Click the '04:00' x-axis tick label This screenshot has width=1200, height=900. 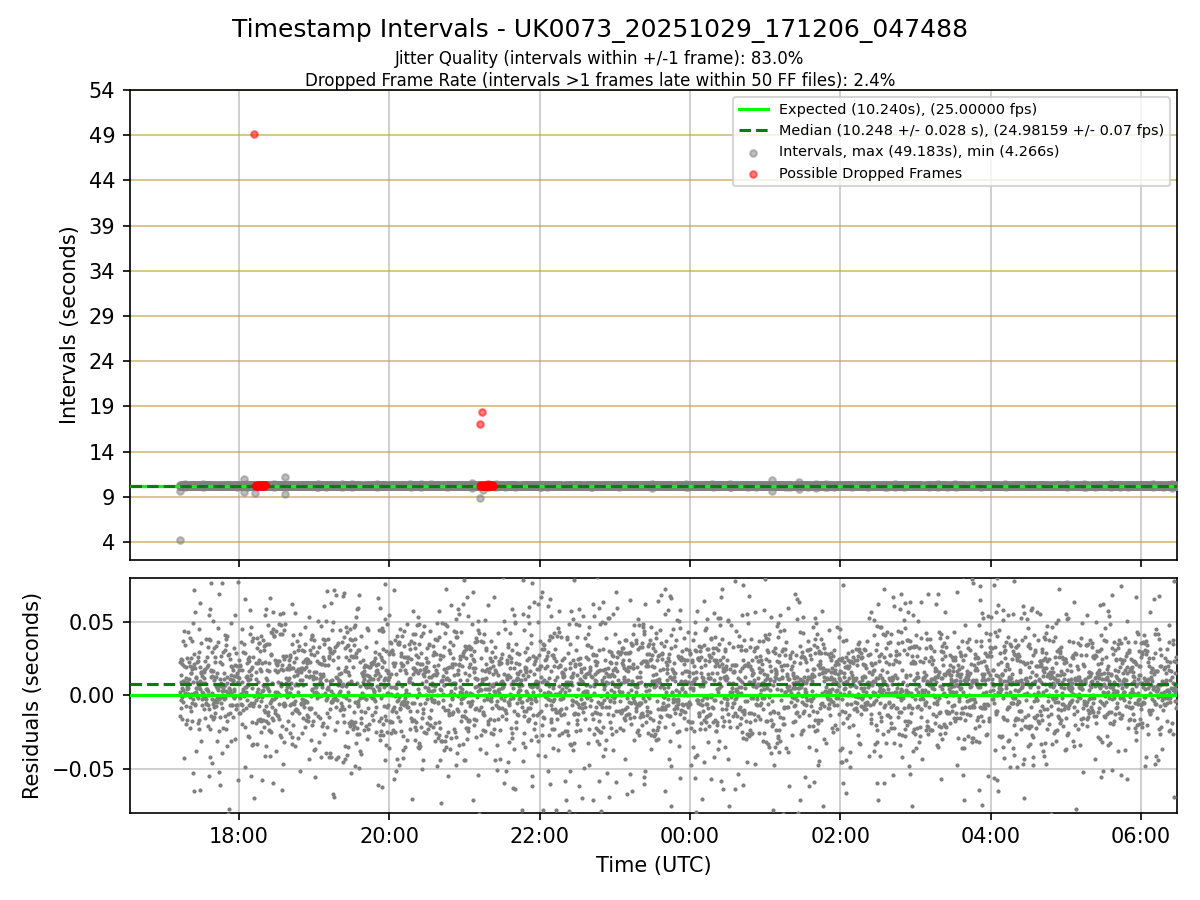991,835
